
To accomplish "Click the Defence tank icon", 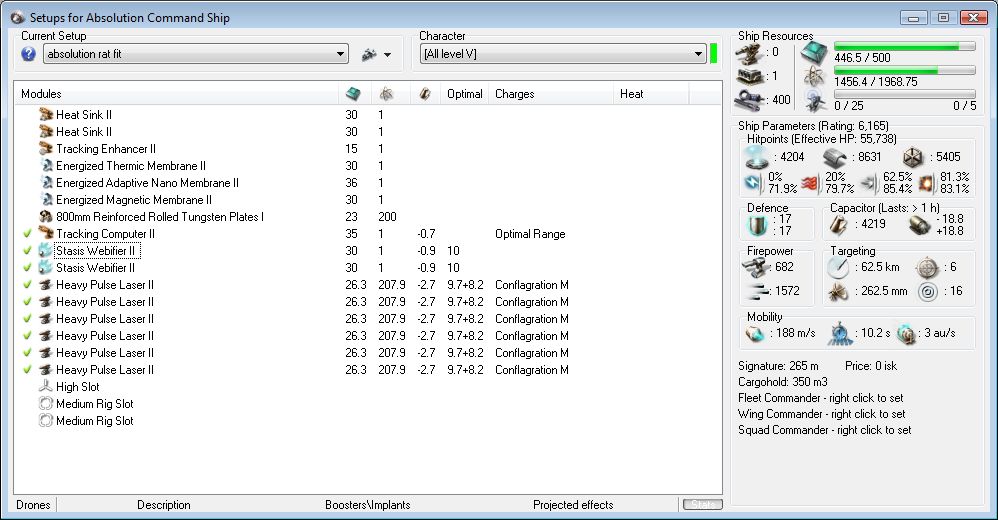I will 757,225.
